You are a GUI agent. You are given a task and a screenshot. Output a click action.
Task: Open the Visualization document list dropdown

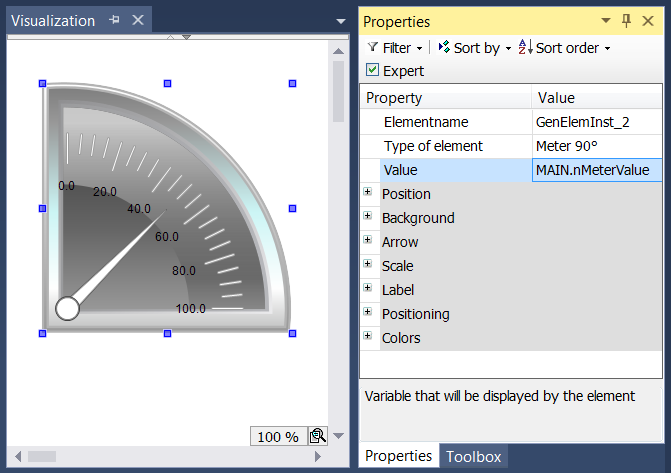341,21
